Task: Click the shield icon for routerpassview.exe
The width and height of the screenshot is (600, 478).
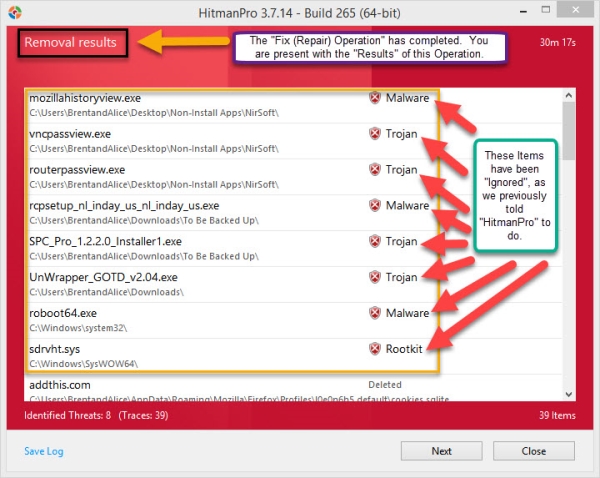Action: click(x=375, y=169)
